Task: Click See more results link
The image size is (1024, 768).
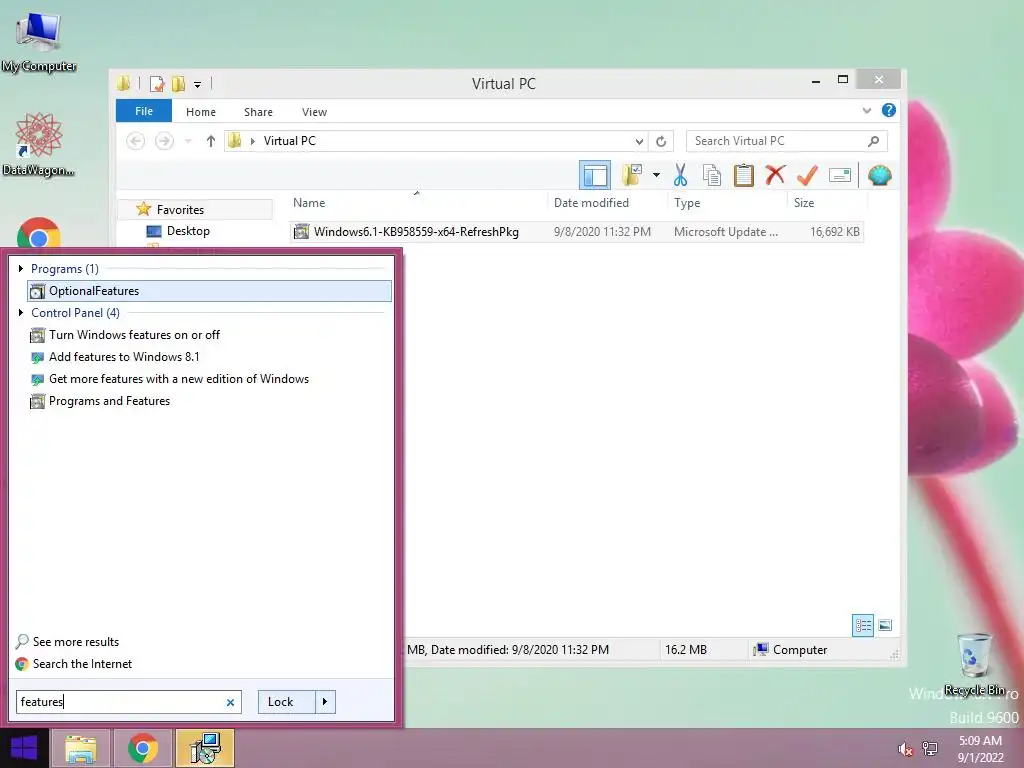Action: (76, 642)
